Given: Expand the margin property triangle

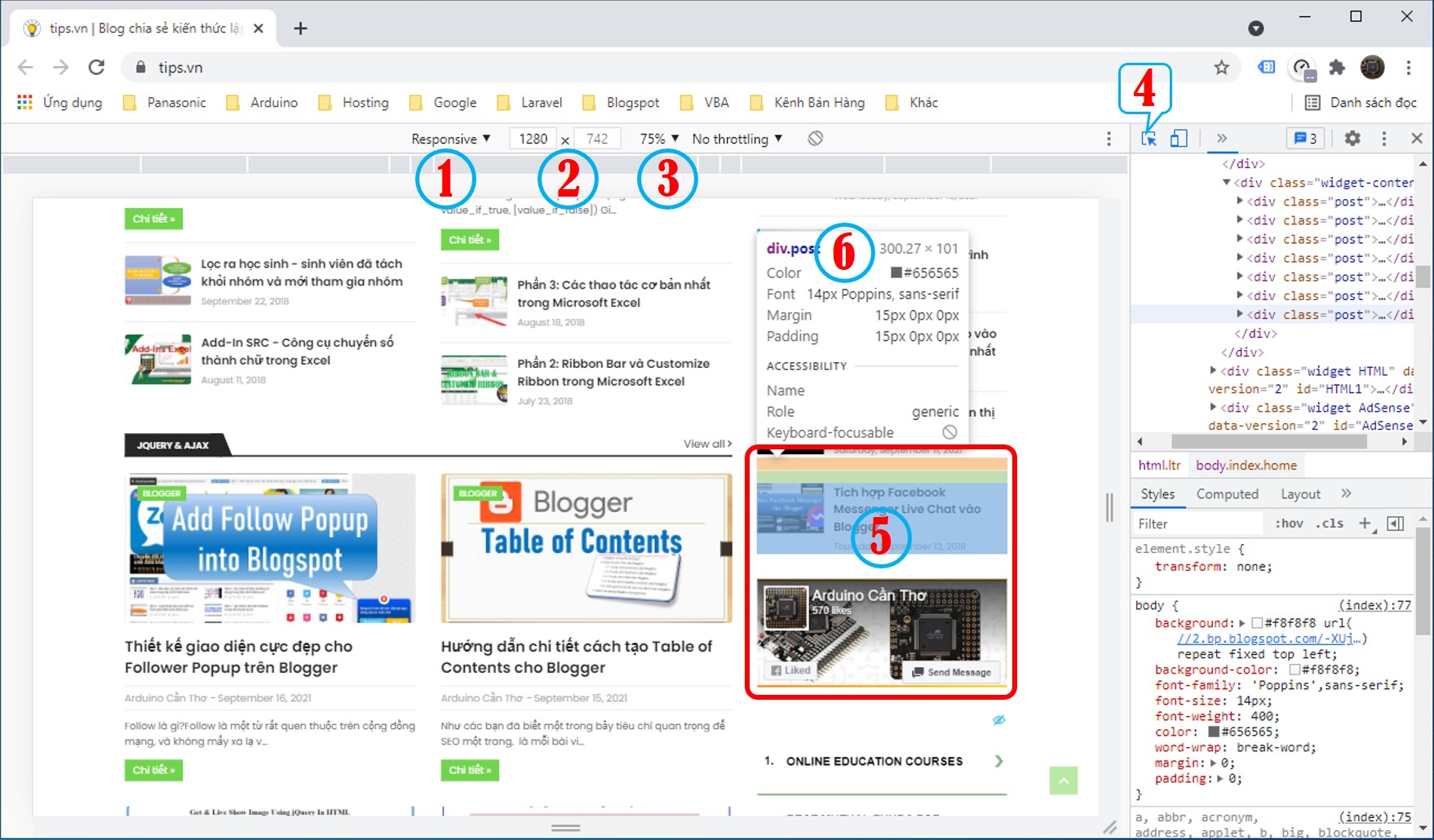Looking at the screenshot, I should click(x=1214, y=763).
